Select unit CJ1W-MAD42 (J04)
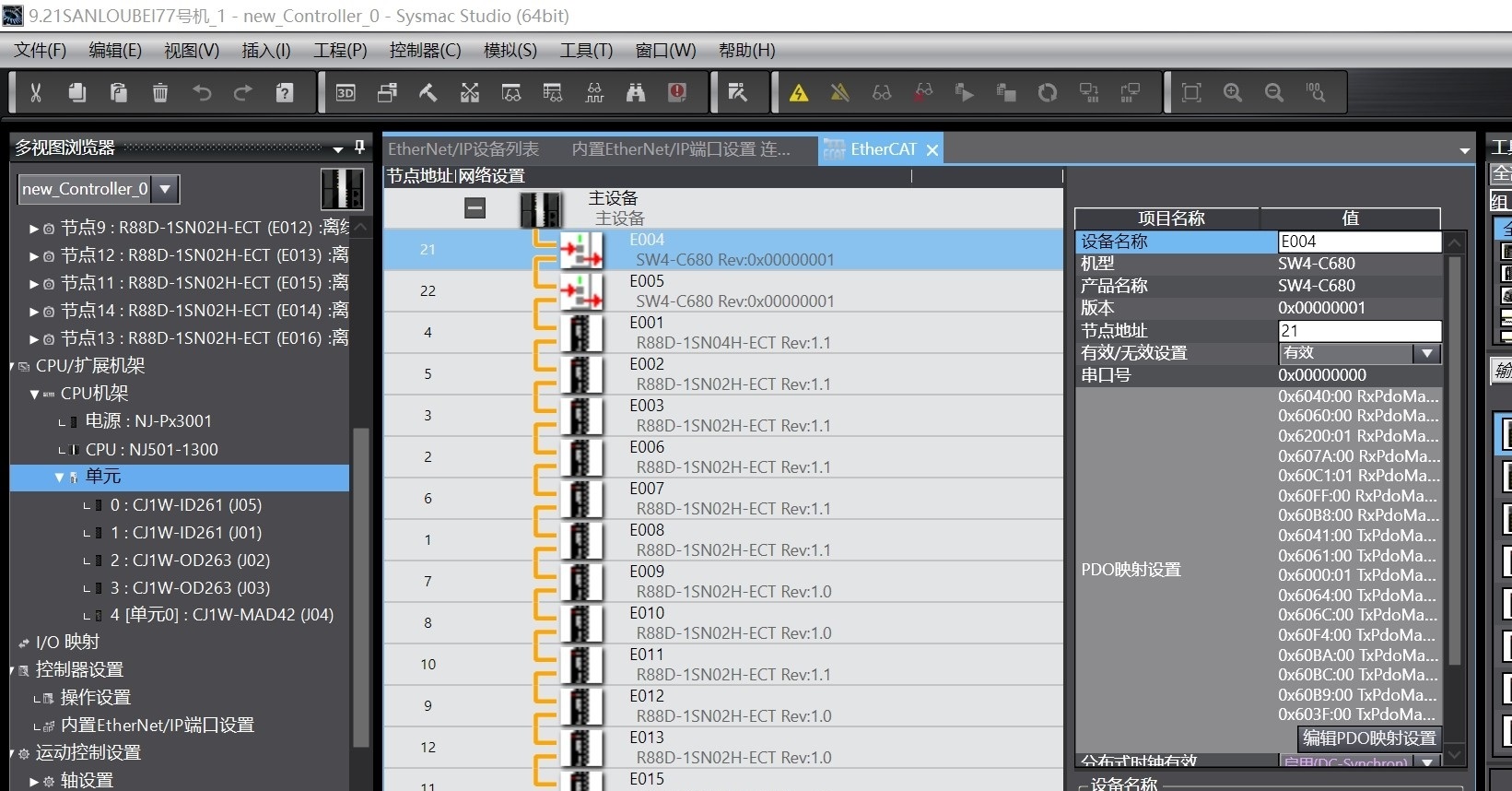The width and height of the screenshot is (1512, 791). 222,615
